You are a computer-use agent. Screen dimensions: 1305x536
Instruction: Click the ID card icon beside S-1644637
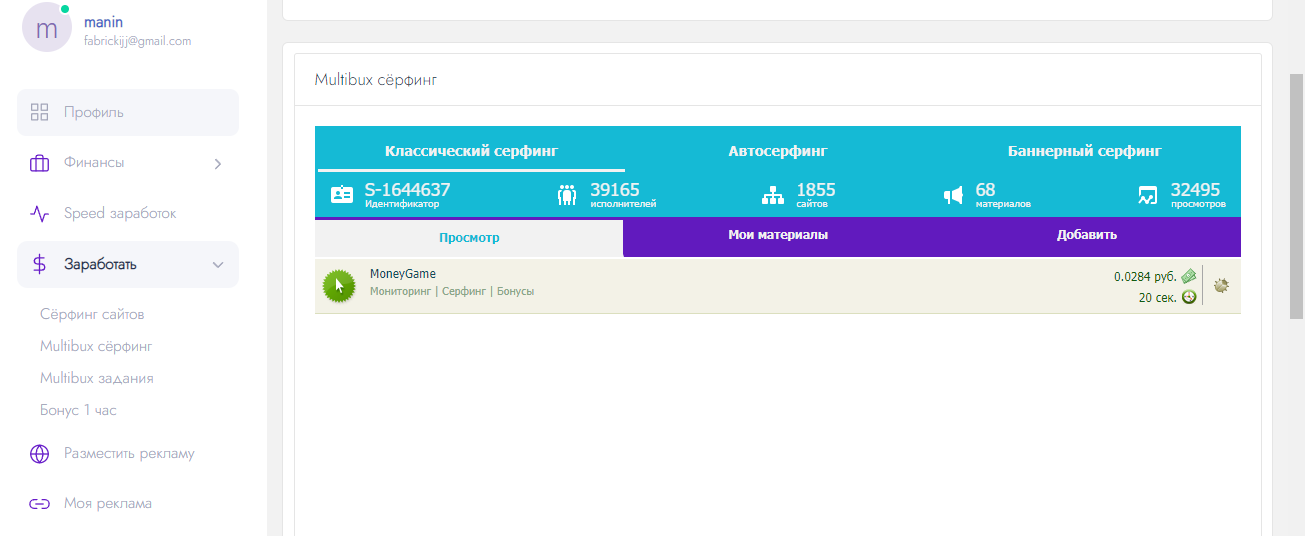[342, 195]
